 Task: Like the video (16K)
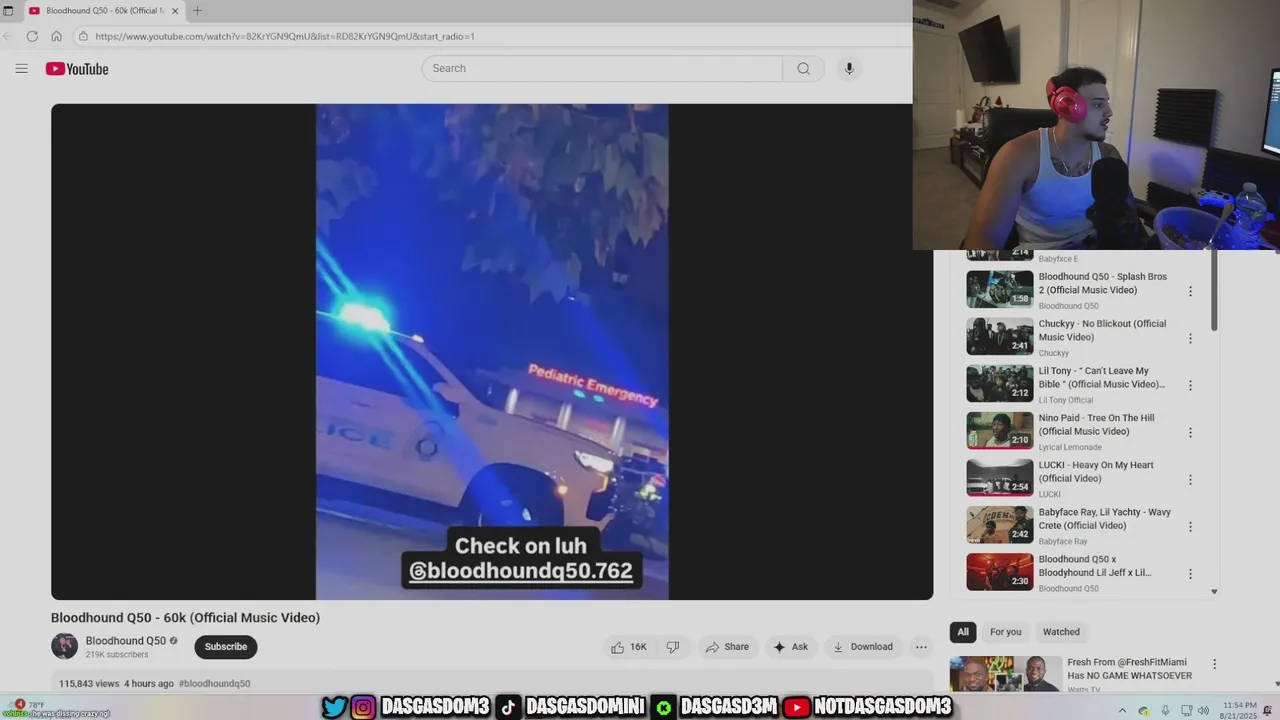pyautogui.click(x=628, y=647)
